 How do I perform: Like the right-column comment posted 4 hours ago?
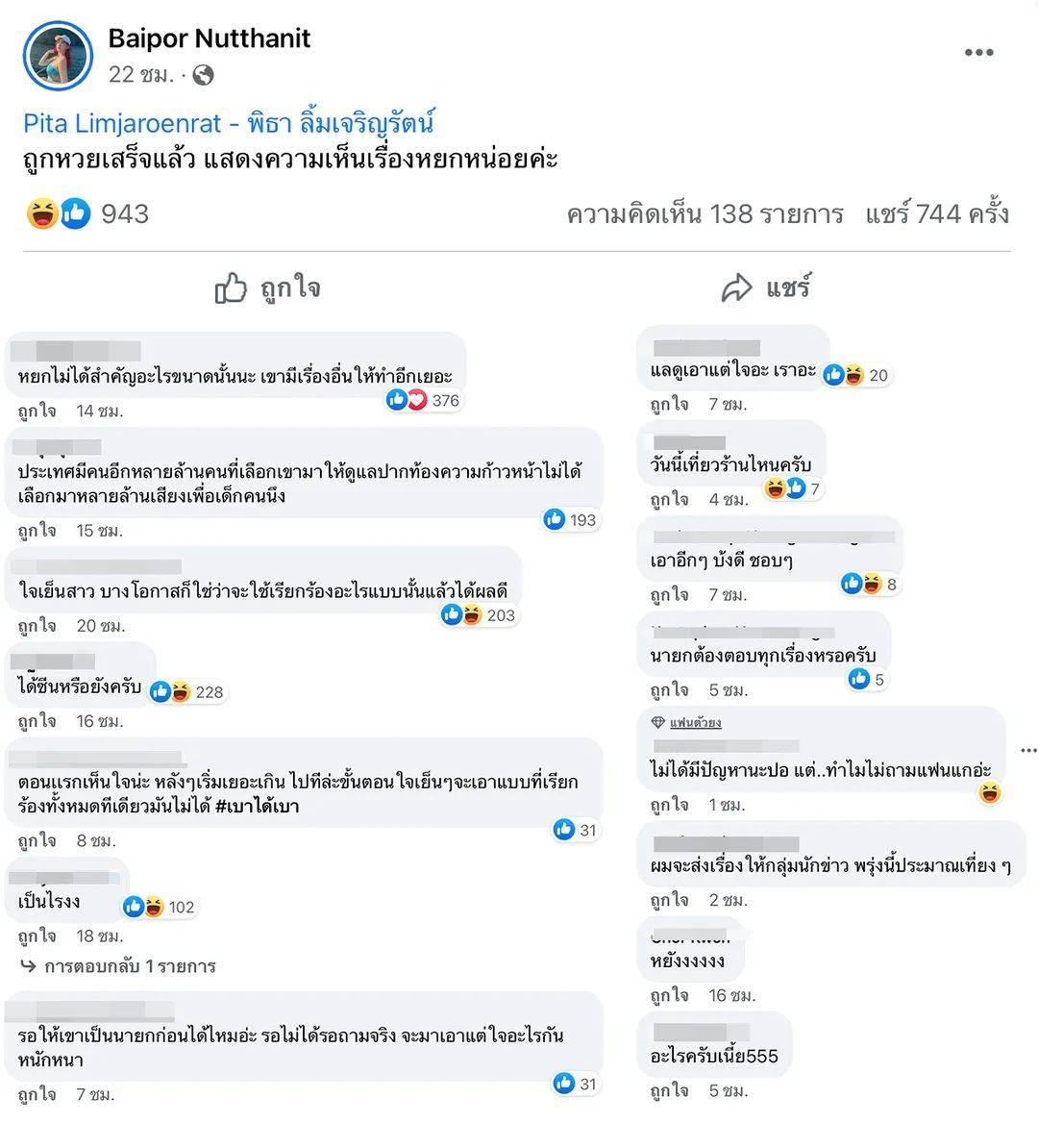pos(669,500)
